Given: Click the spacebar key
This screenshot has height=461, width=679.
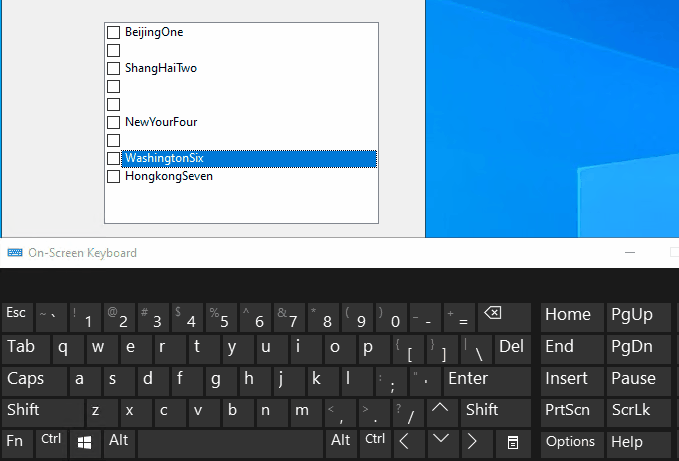Looking at the screenshot, I should click(230, 443).
